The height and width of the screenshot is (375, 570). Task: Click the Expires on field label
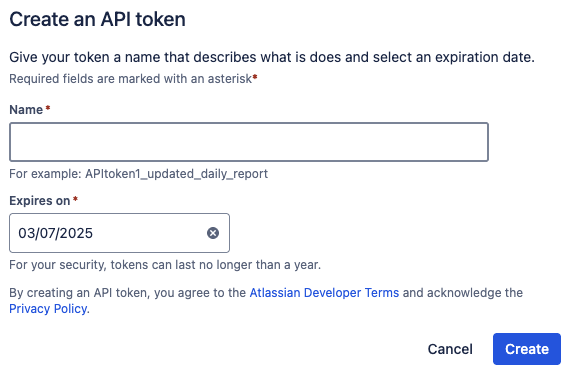coord(40,201)
